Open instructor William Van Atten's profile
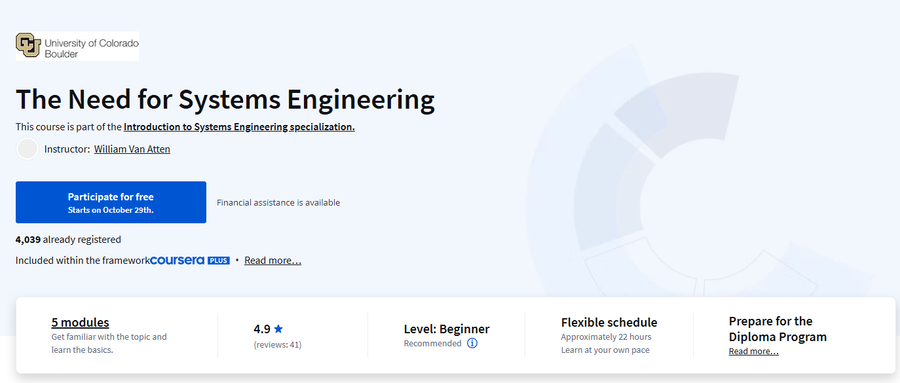This screenshot has width=900, height=383. [x=132, y=149]
